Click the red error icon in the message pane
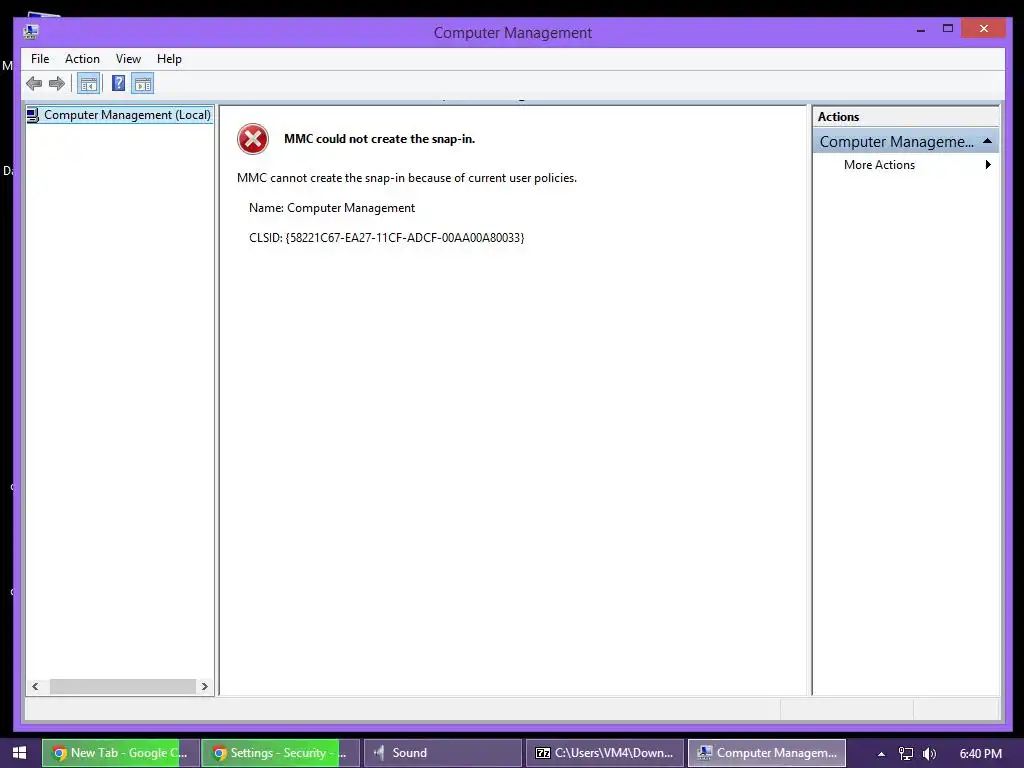This screenshot has width=1024, height=768. click(253, 139)
